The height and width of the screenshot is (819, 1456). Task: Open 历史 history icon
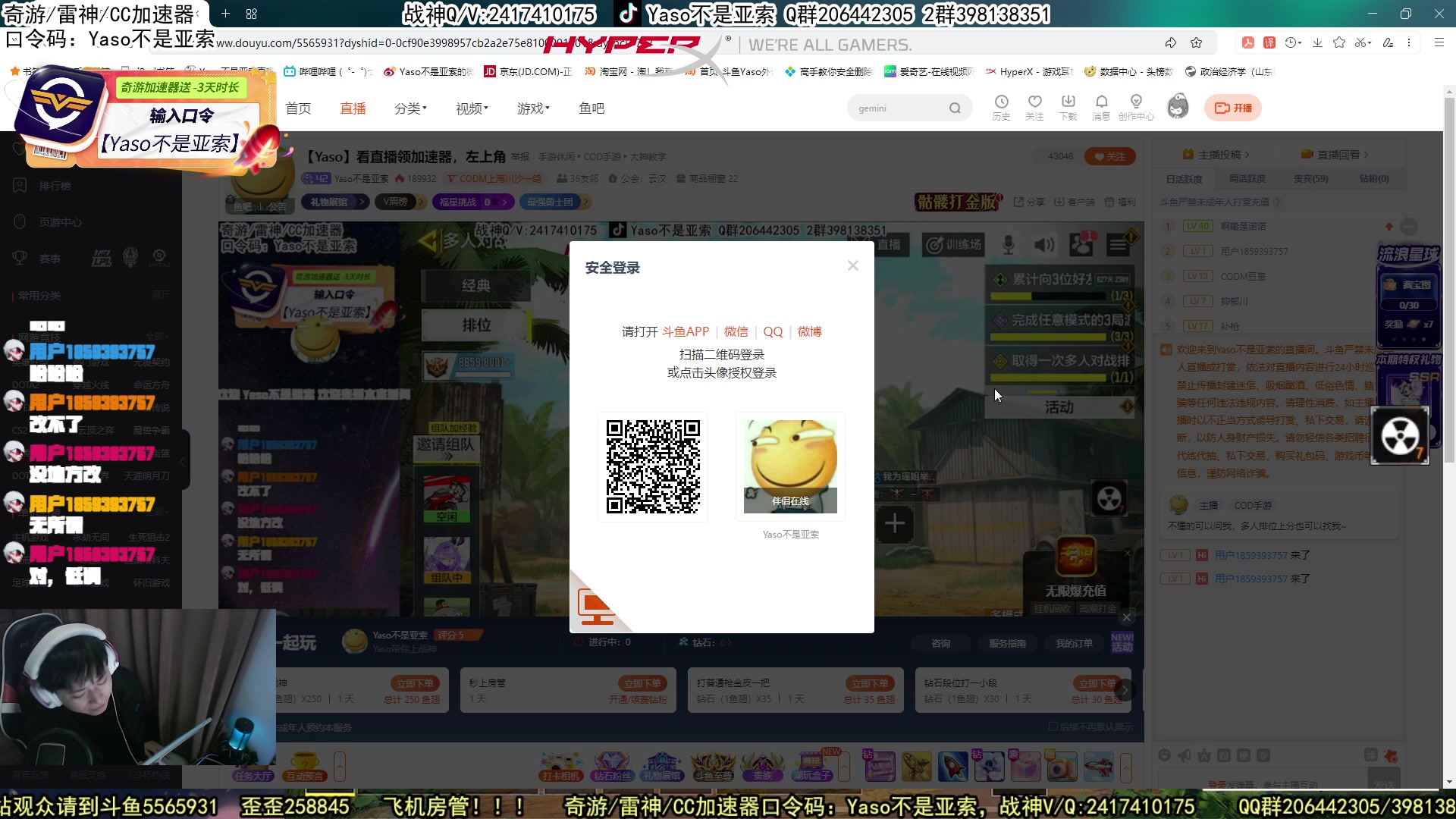coord(1001,108)
